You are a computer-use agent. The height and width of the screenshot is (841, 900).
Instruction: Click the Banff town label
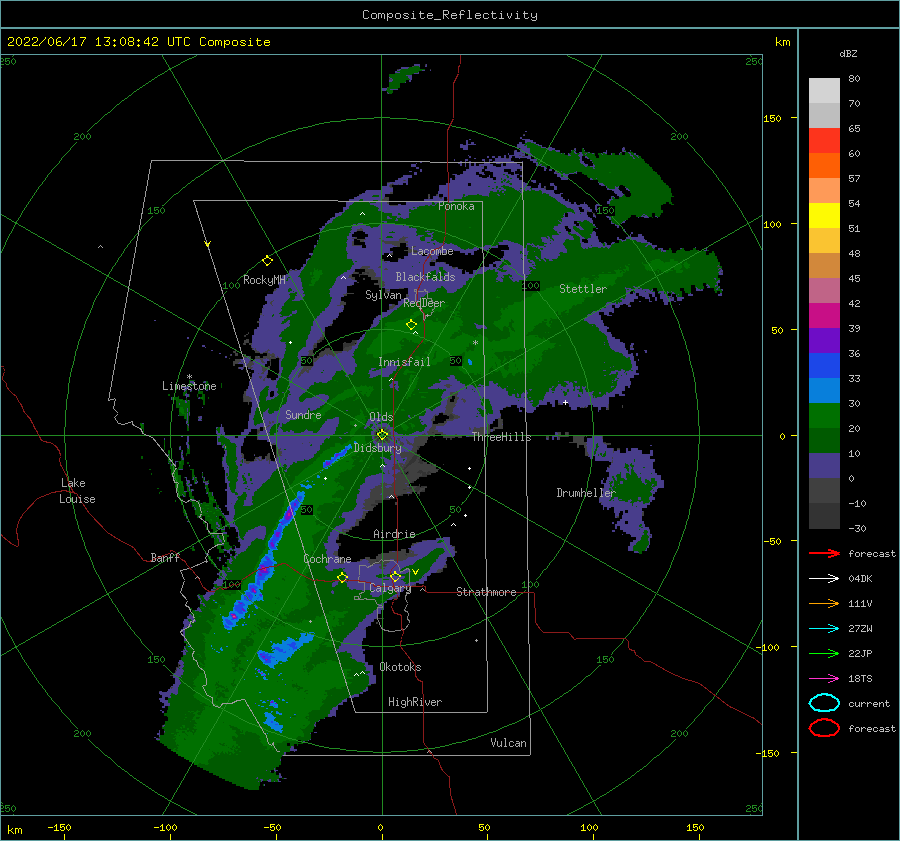pos(165,557)
